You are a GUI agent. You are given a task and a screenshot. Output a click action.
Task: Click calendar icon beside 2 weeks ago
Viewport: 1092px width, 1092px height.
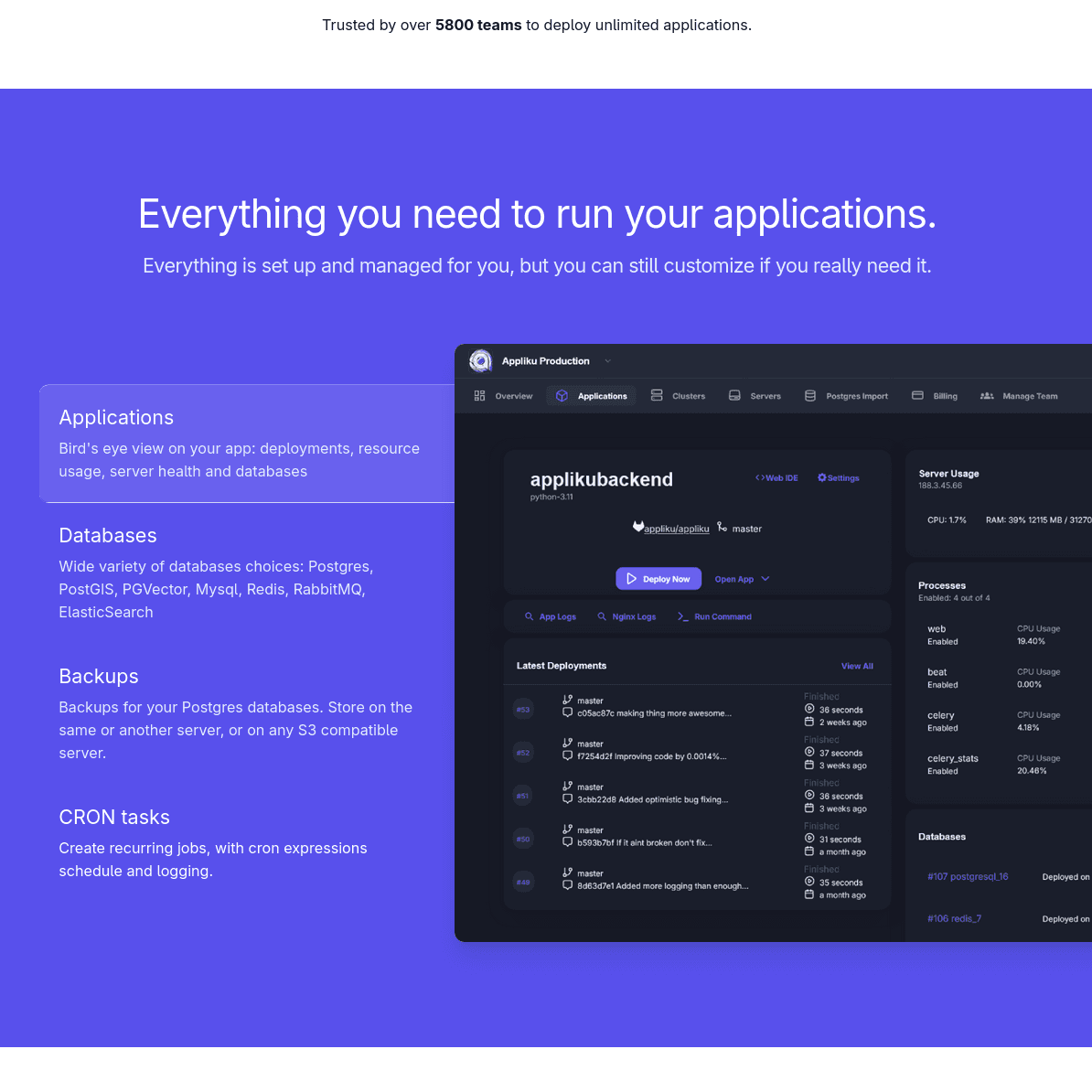809,722
